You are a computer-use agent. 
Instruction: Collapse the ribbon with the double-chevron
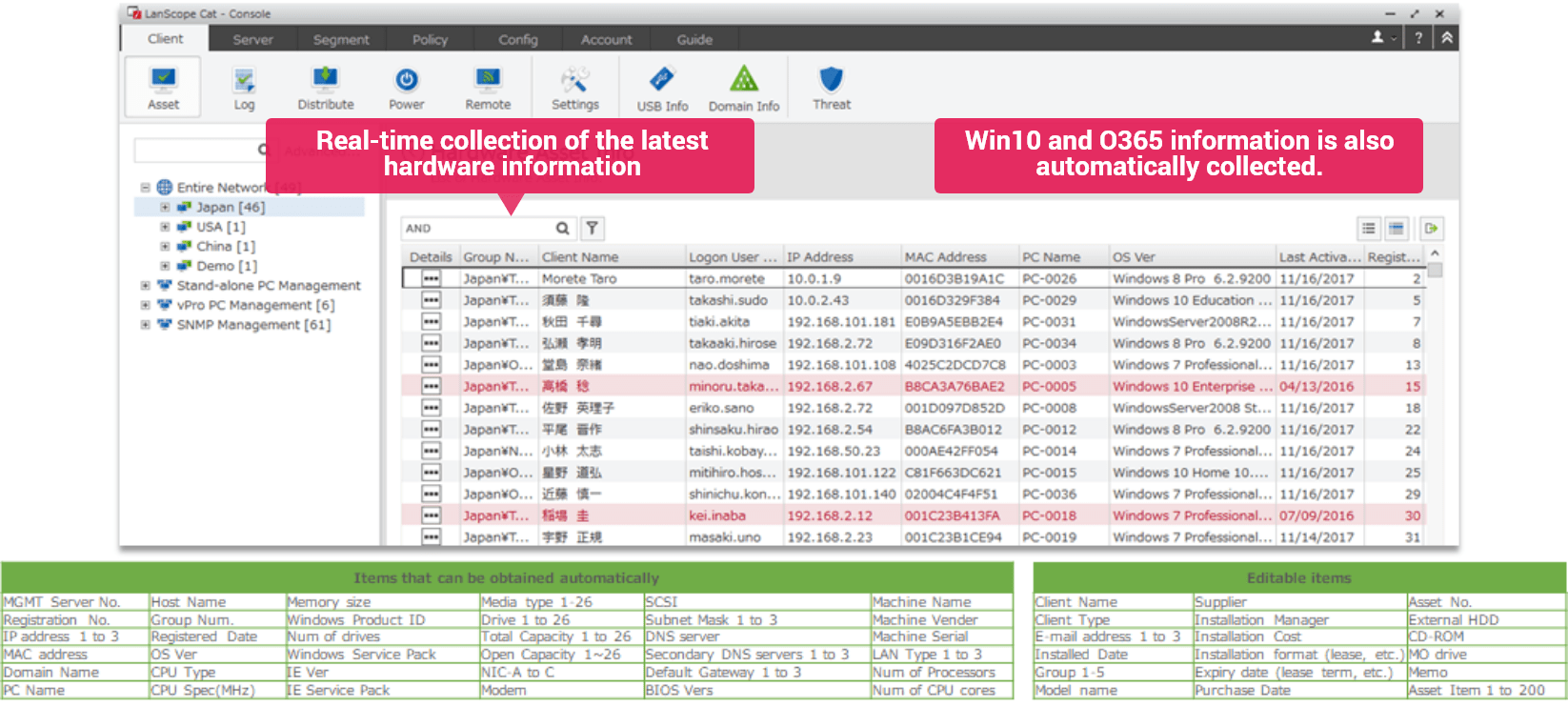1447,38
